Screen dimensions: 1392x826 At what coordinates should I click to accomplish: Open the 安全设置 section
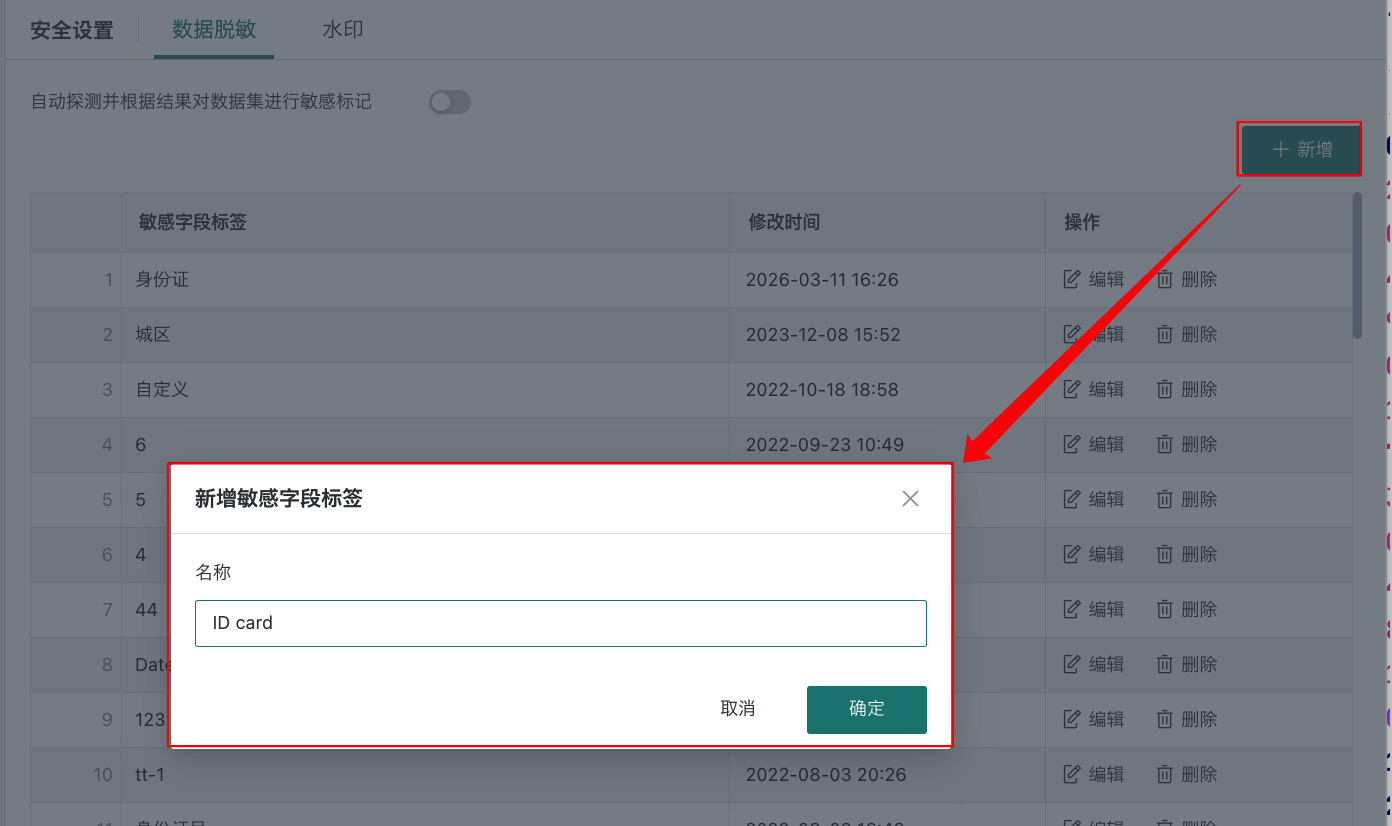(72, 30)
